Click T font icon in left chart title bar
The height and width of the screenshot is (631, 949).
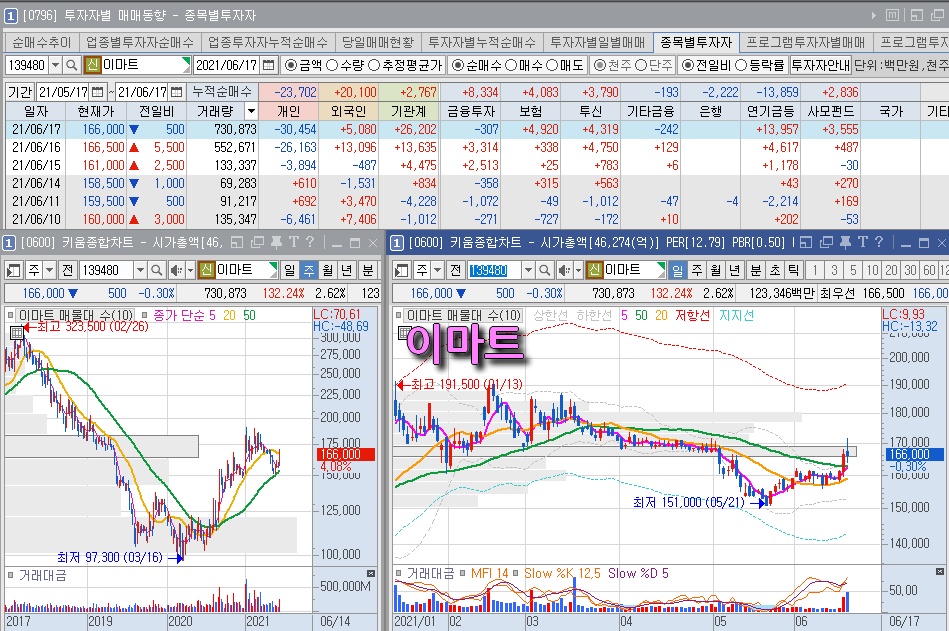(294, 242)
